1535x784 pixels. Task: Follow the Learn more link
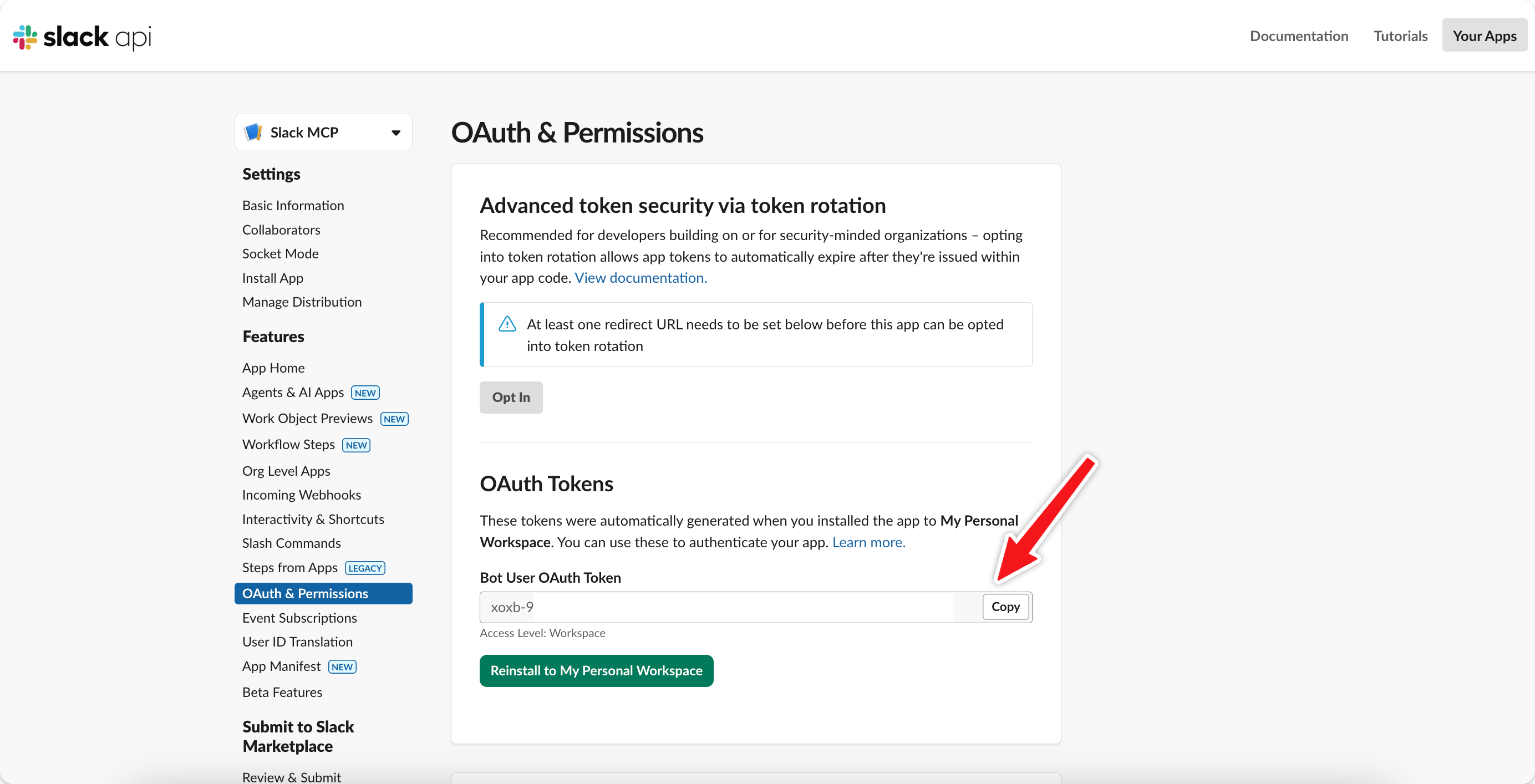(x=868, y=542)
